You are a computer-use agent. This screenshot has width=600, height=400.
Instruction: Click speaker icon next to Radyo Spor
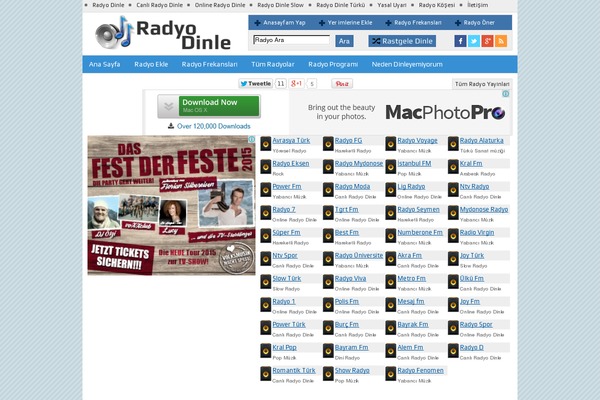453,328
